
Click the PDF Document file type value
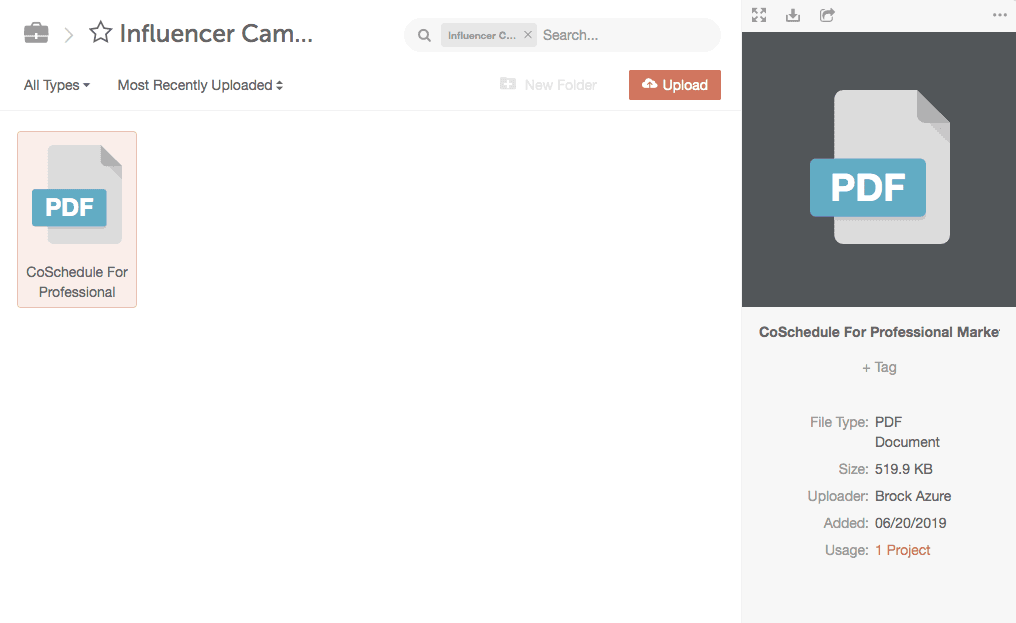coord(907,432)
